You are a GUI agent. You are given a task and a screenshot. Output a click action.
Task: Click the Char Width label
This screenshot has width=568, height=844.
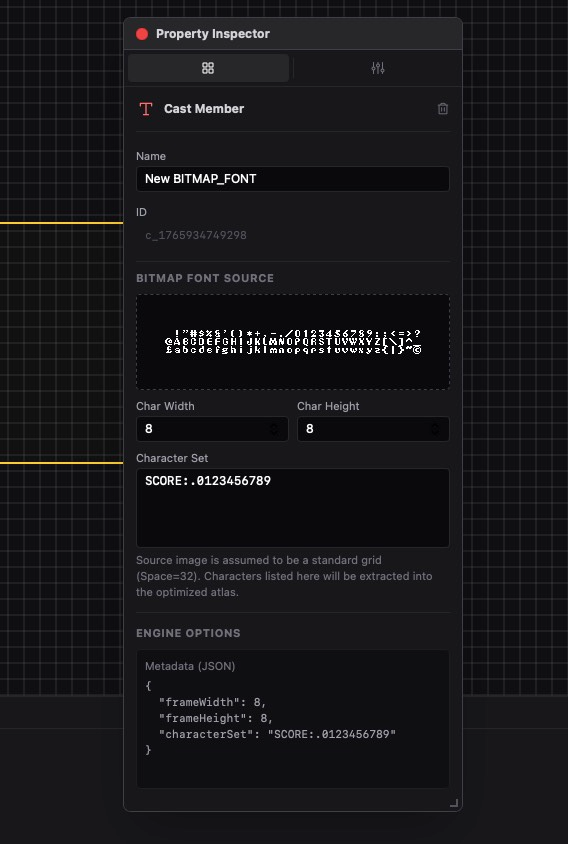coord(165,406)
